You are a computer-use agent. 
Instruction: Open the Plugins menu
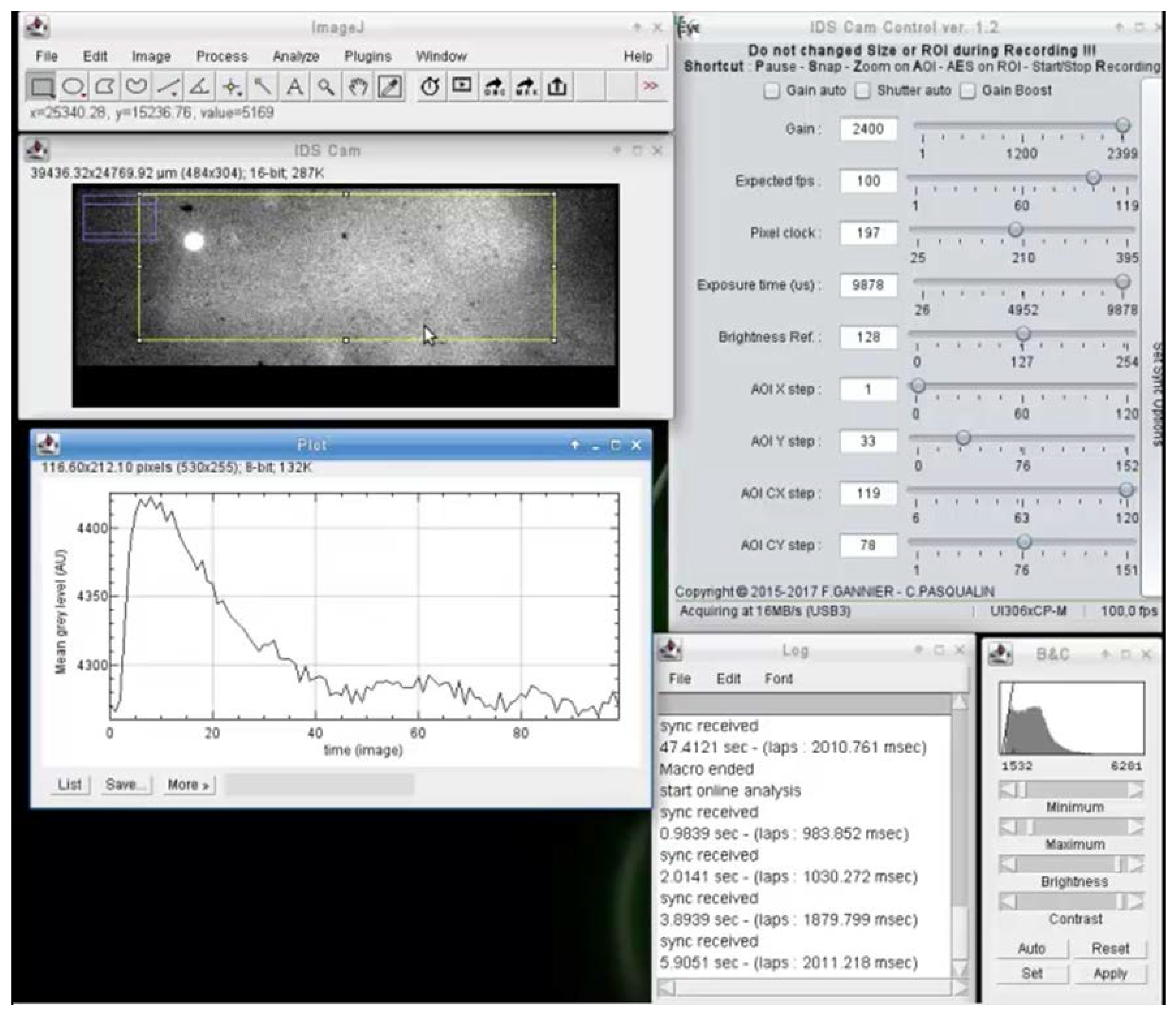[x=368, y=56]
